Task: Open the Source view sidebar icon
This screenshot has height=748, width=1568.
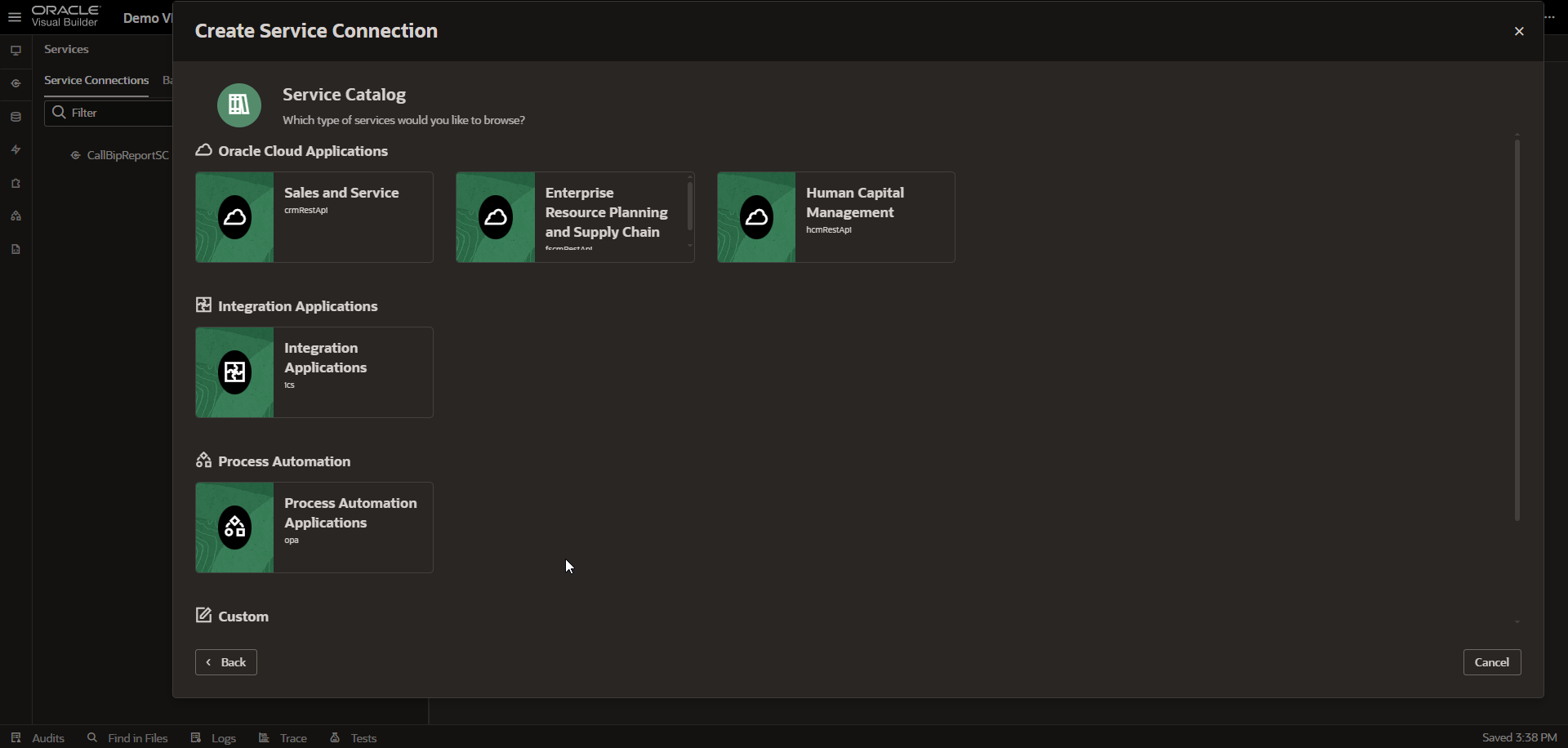Action: click(16, 250)
